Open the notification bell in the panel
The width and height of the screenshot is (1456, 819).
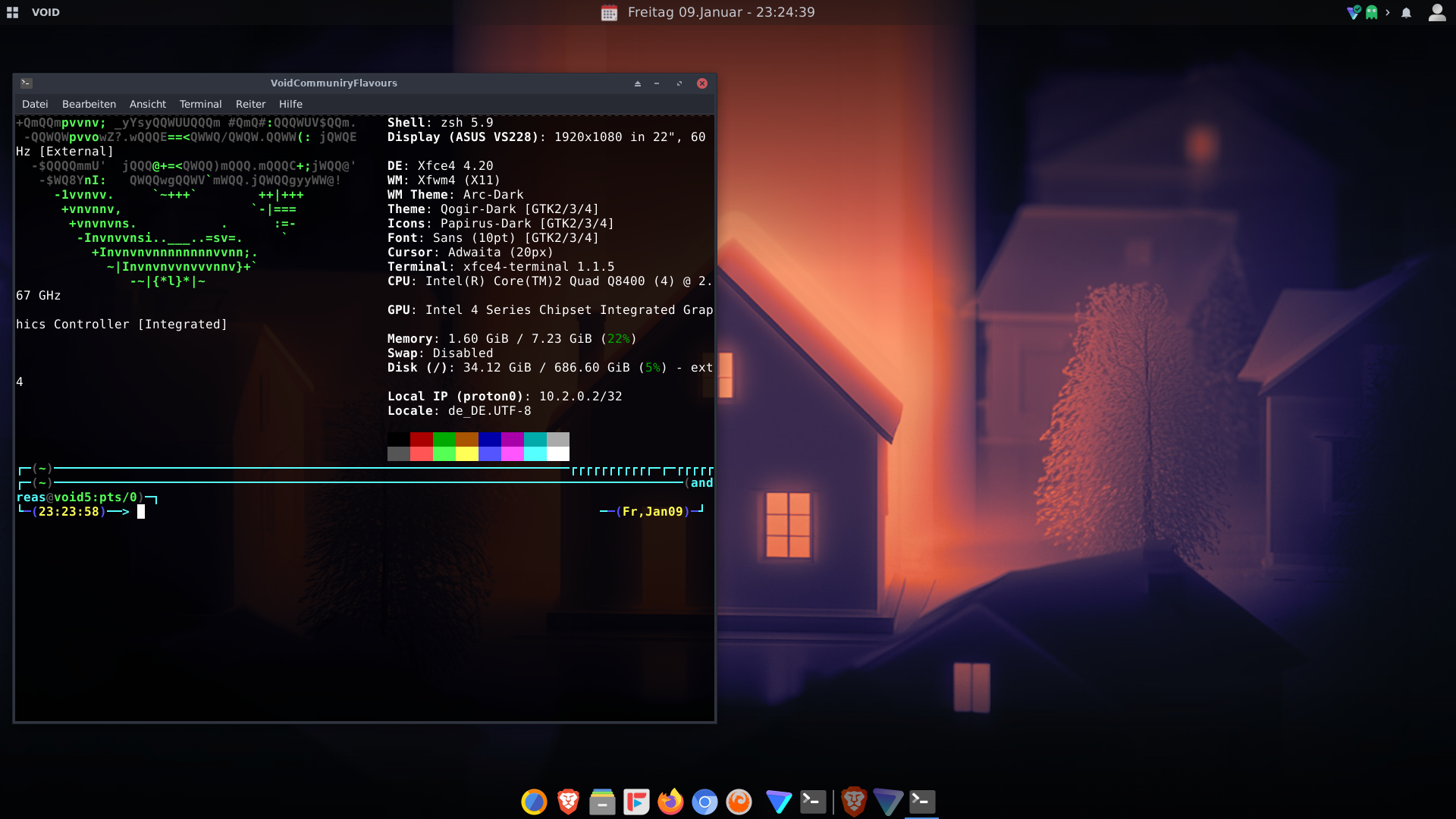point(1406,12)
